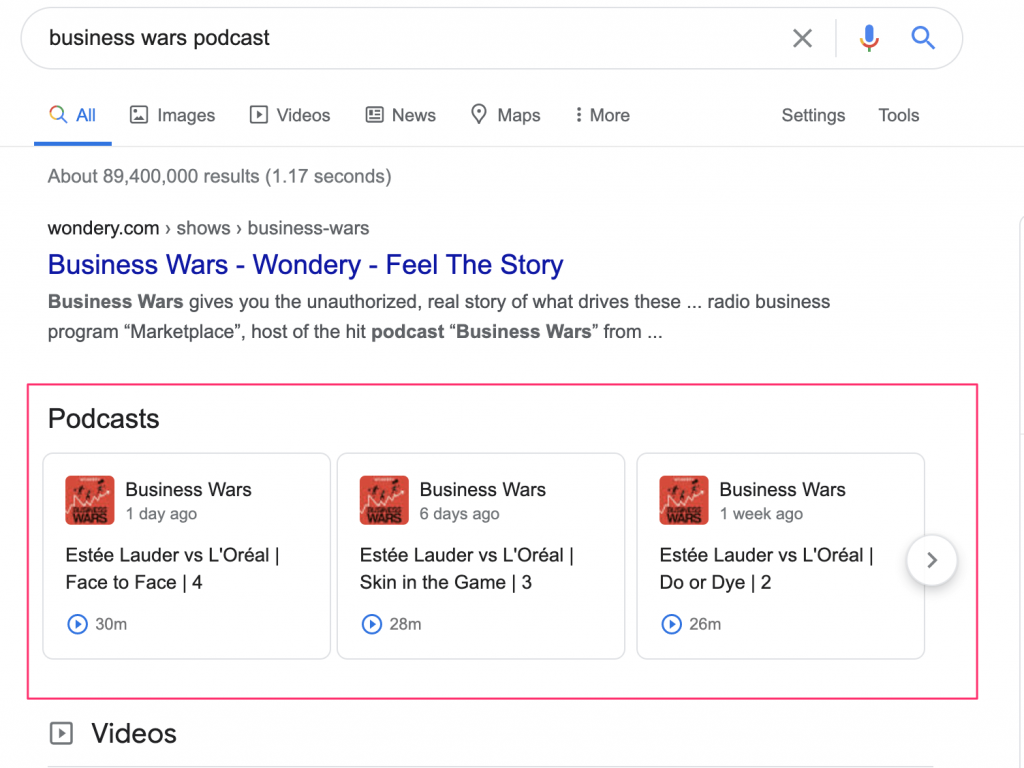This screenshot has width=1024, height=768.
Task: Play the 28m 'Skin in the Game' episode
Action: click(372, 624)
